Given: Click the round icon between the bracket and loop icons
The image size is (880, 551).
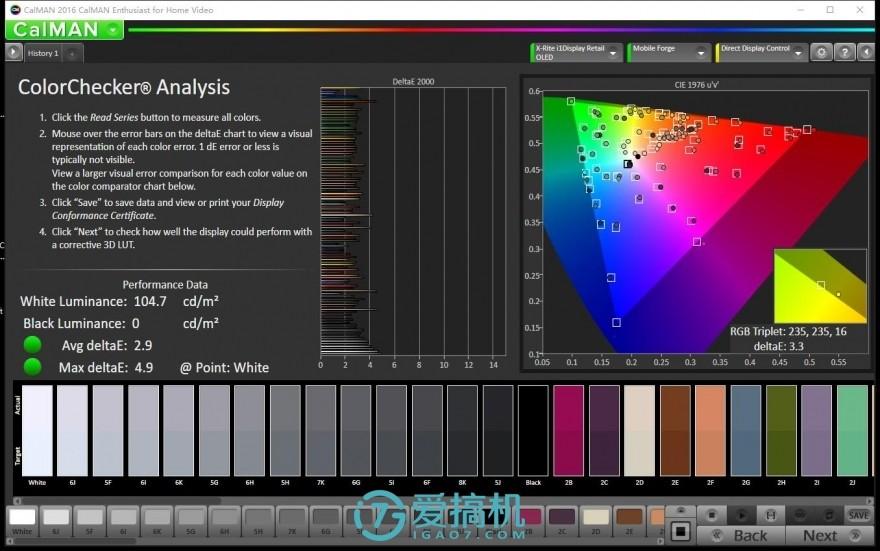Looking at the screenshot, I should (x=800, y=515).
